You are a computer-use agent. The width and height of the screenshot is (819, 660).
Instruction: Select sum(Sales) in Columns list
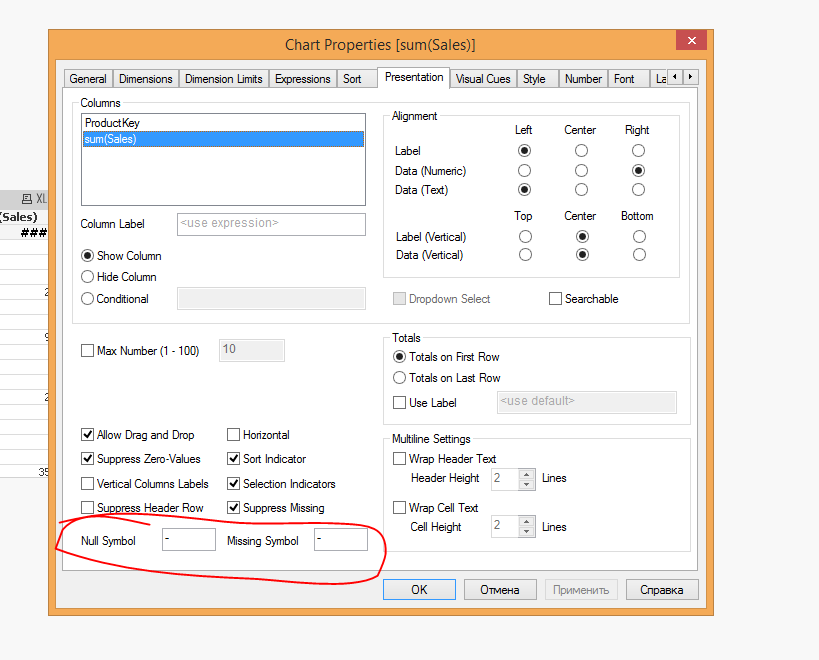223,139
